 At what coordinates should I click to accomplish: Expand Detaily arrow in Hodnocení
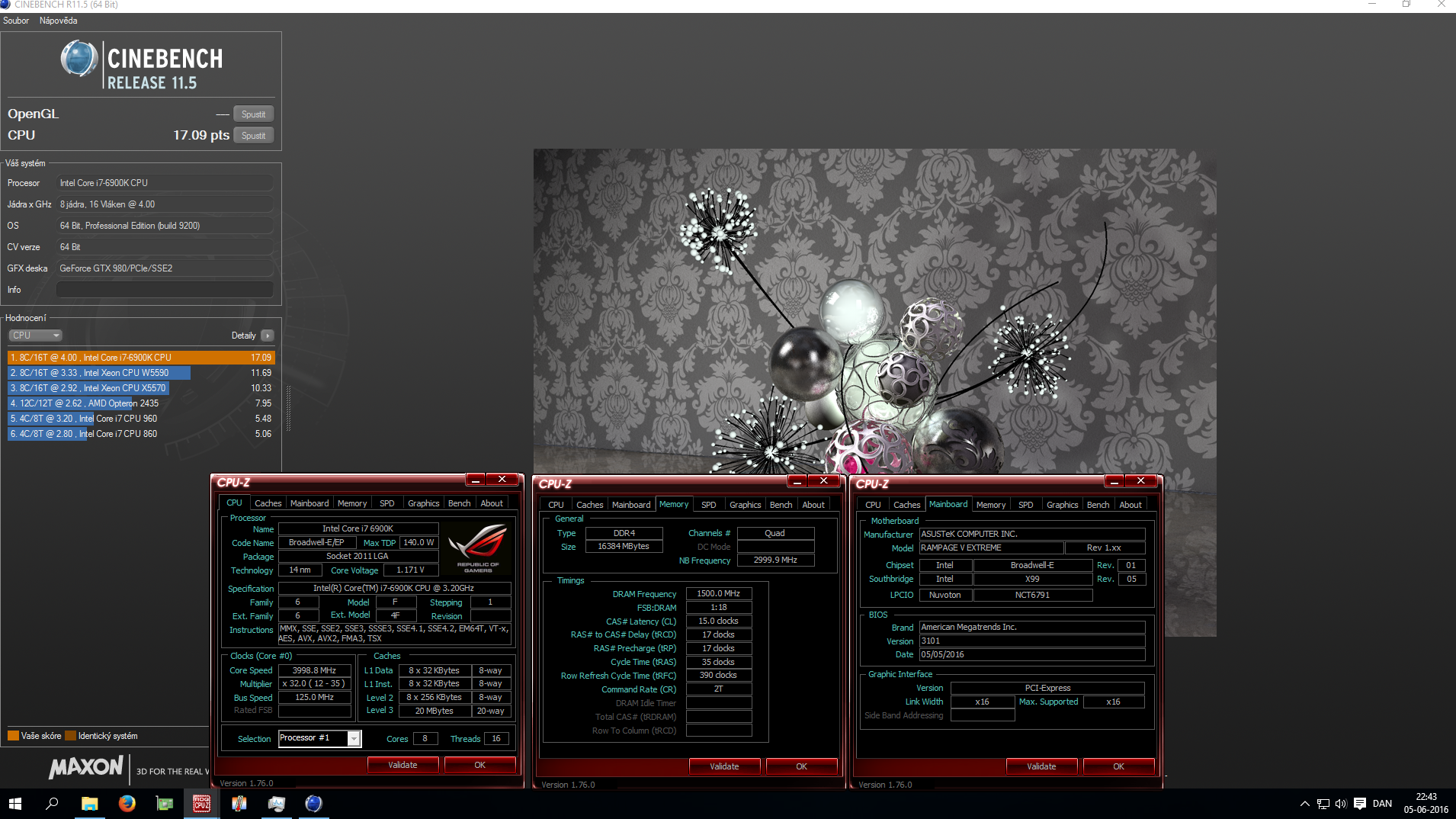pyautogui.click(x=268, y=336)
